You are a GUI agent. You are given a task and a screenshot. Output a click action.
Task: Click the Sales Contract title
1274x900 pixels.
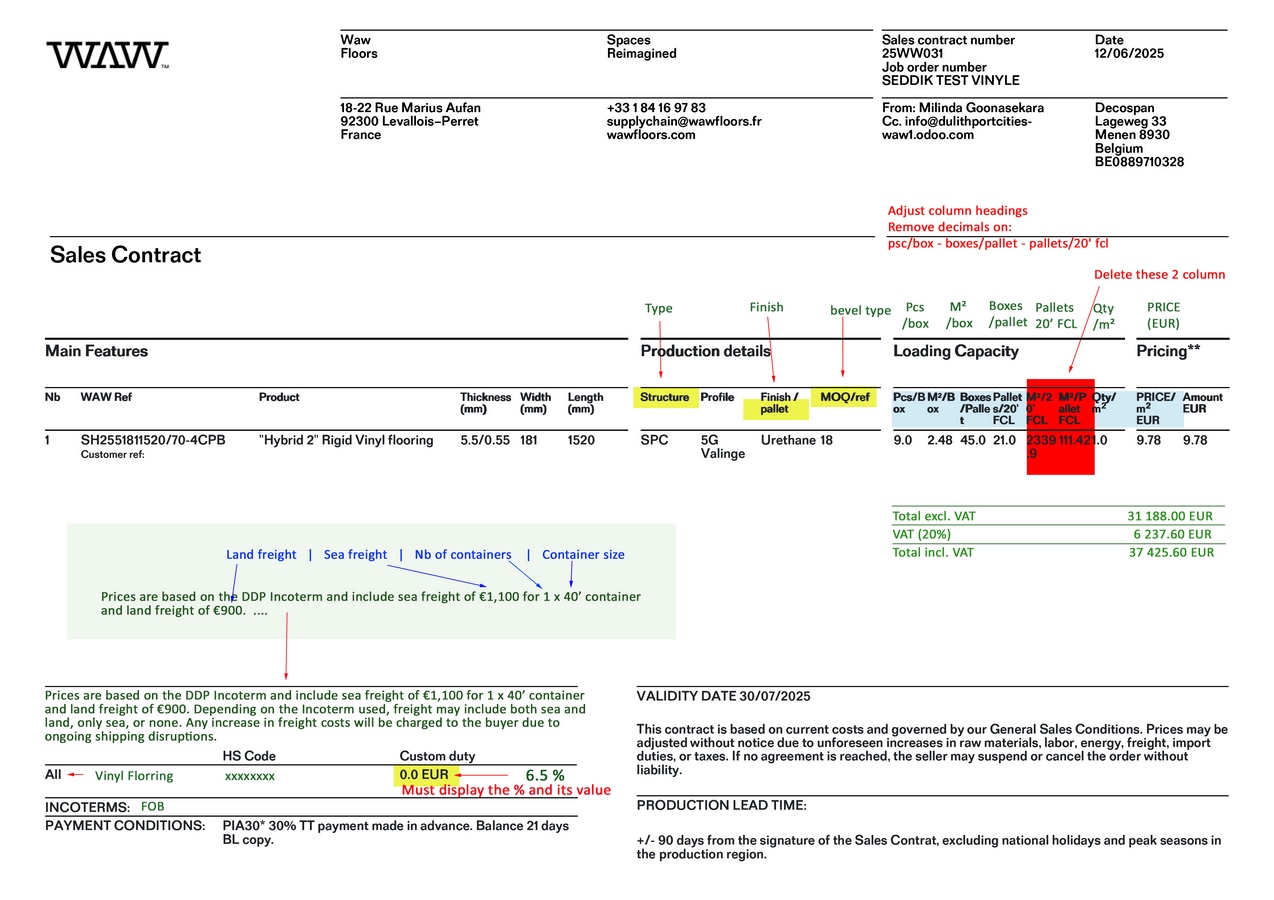coord(125,255)
